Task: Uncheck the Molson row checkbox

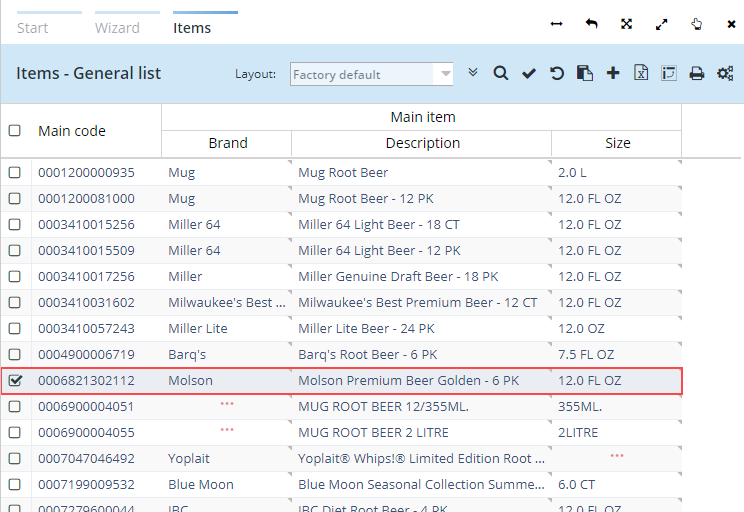Action: pos(15,381)
